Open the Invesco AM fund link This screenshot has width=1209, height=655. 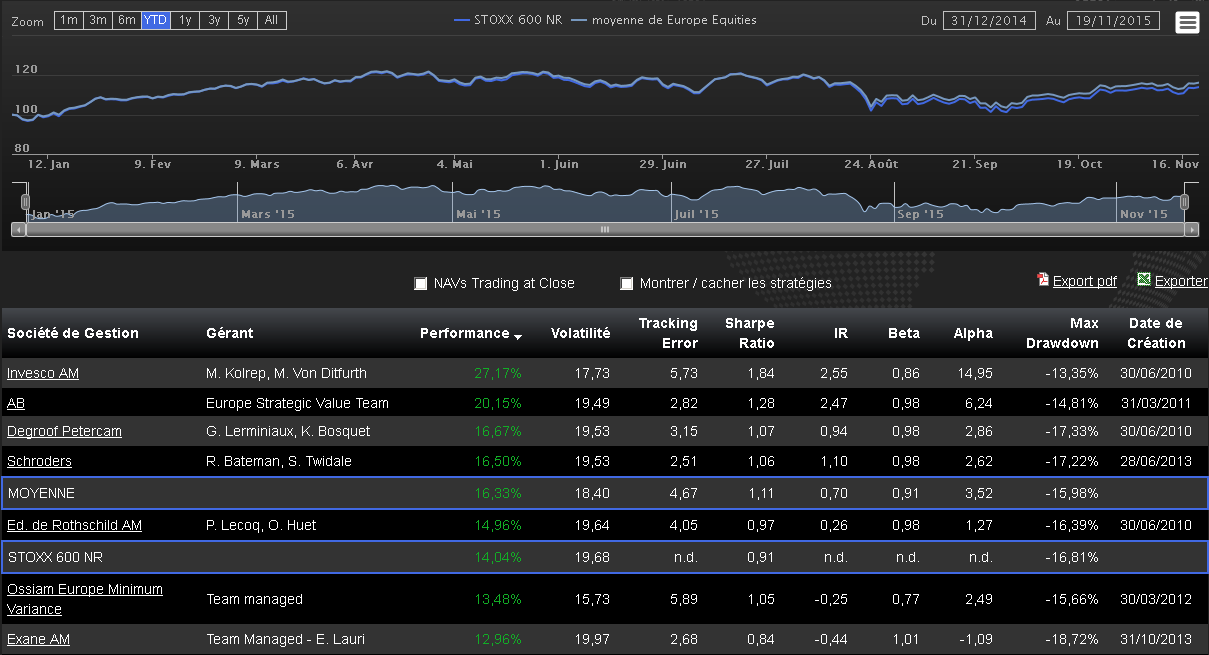pos(43,373)
